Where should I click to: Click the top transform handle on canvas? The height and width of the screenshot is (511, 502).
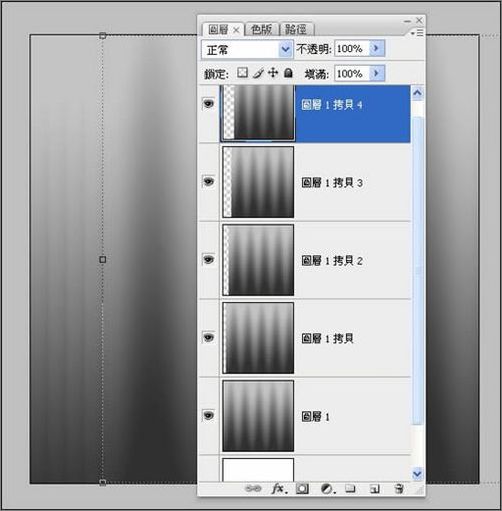pyautogui.click(x=103, y=35)
